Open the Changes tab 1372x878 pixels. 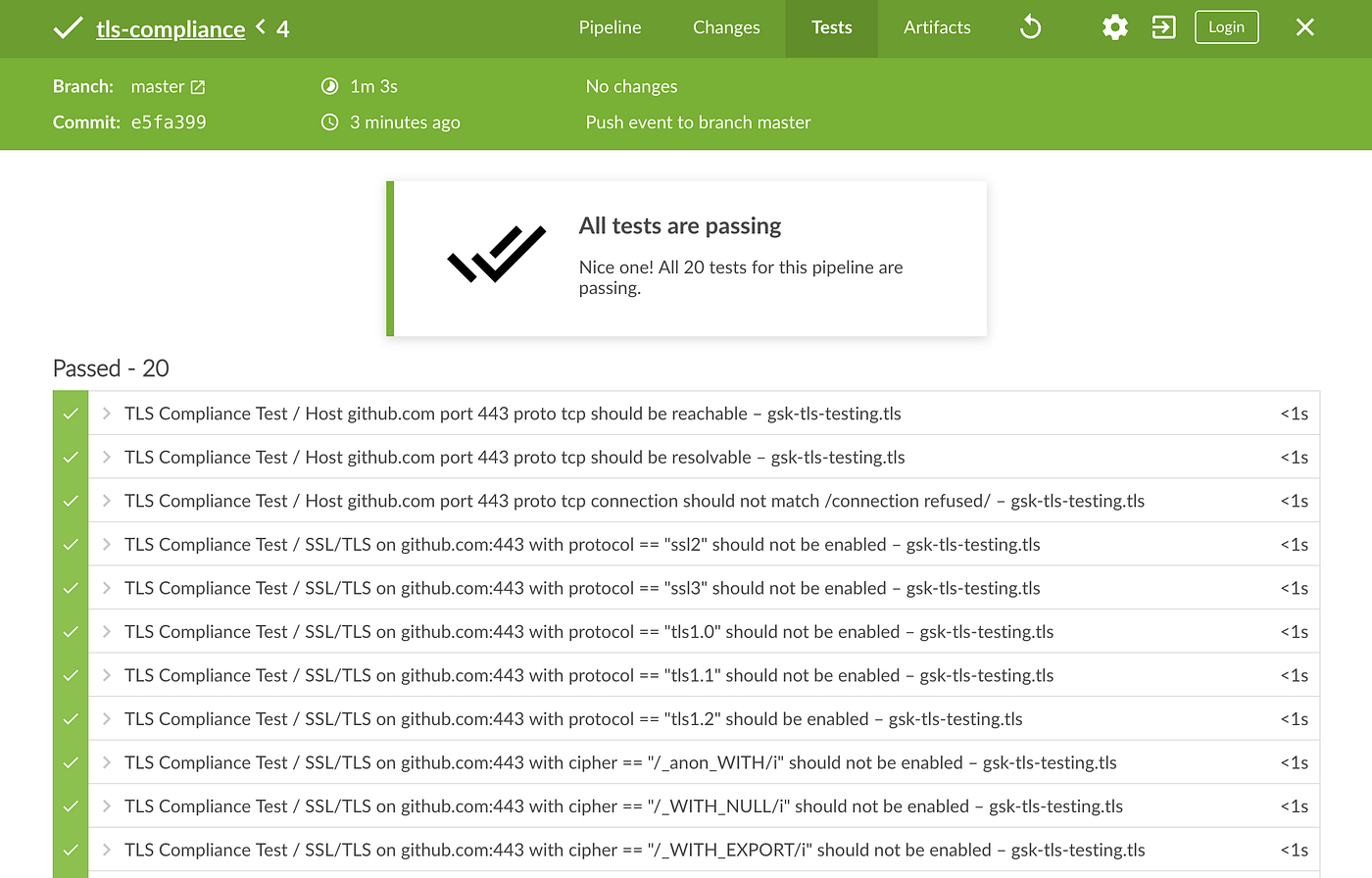click(x=726, y=27)
